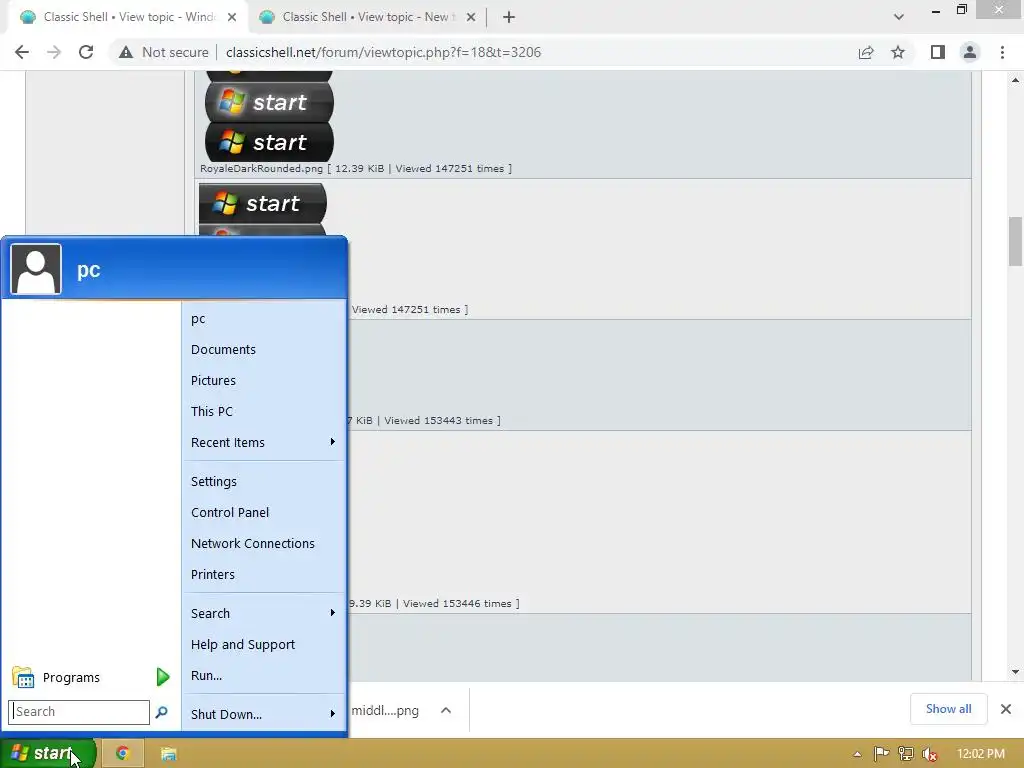1024x768 pixels.
Task: Bookmark this page with the star icon
Action: [898, 52]
